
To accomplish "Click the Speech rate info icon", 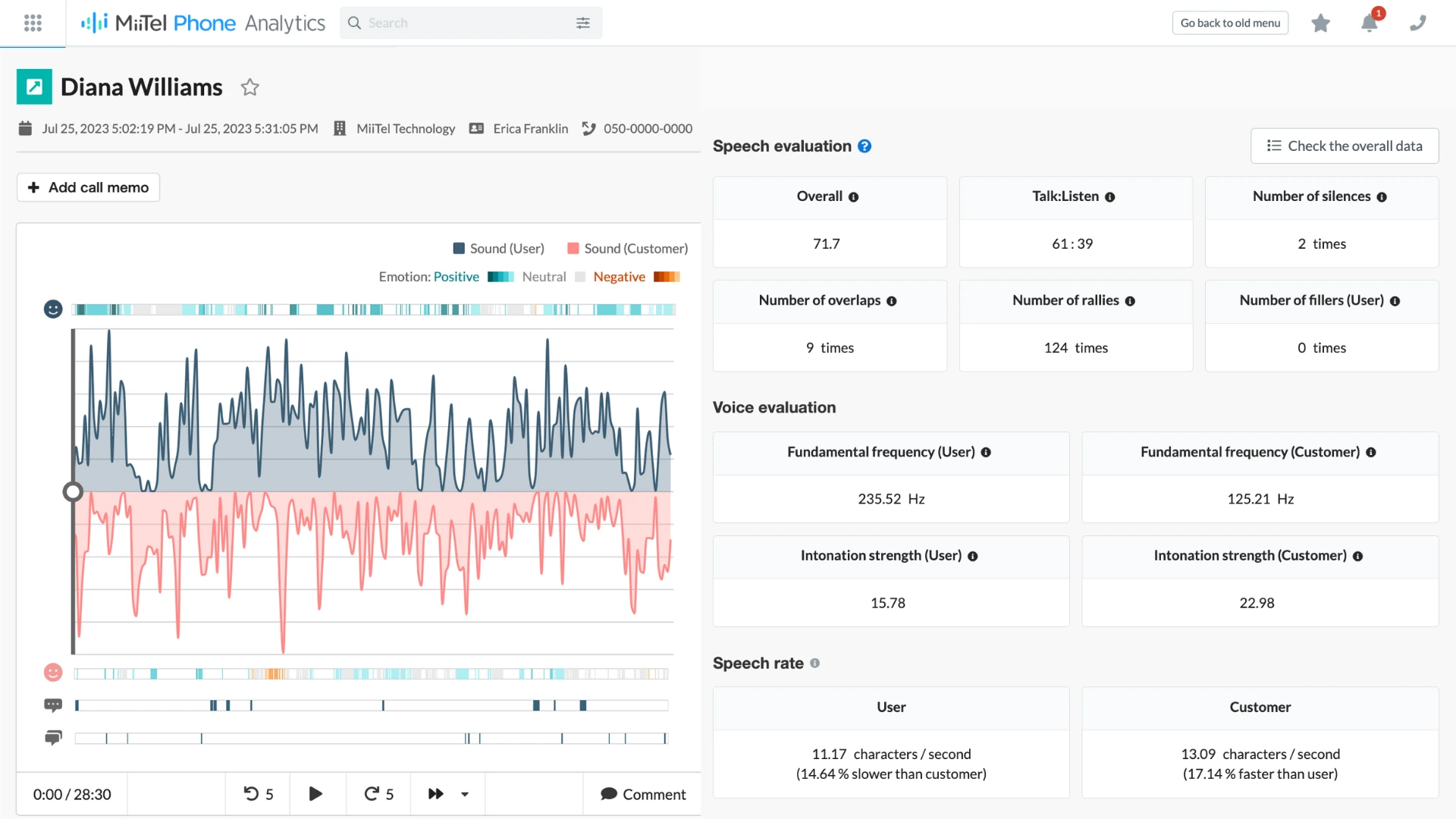I will [x=814, y=663].
